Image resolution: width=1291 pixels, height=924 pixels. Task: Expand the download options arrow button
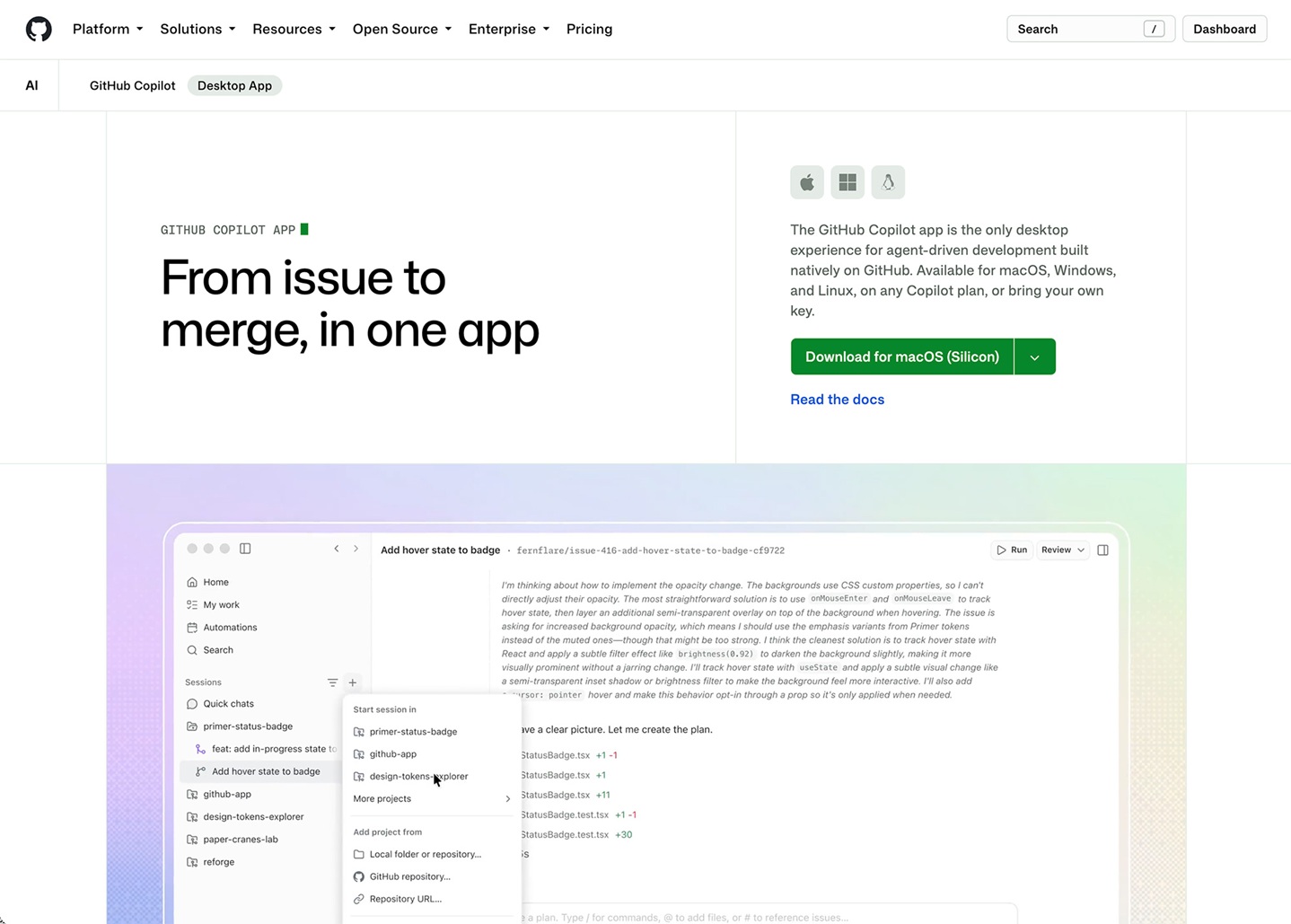click(x=1035, y=356)
